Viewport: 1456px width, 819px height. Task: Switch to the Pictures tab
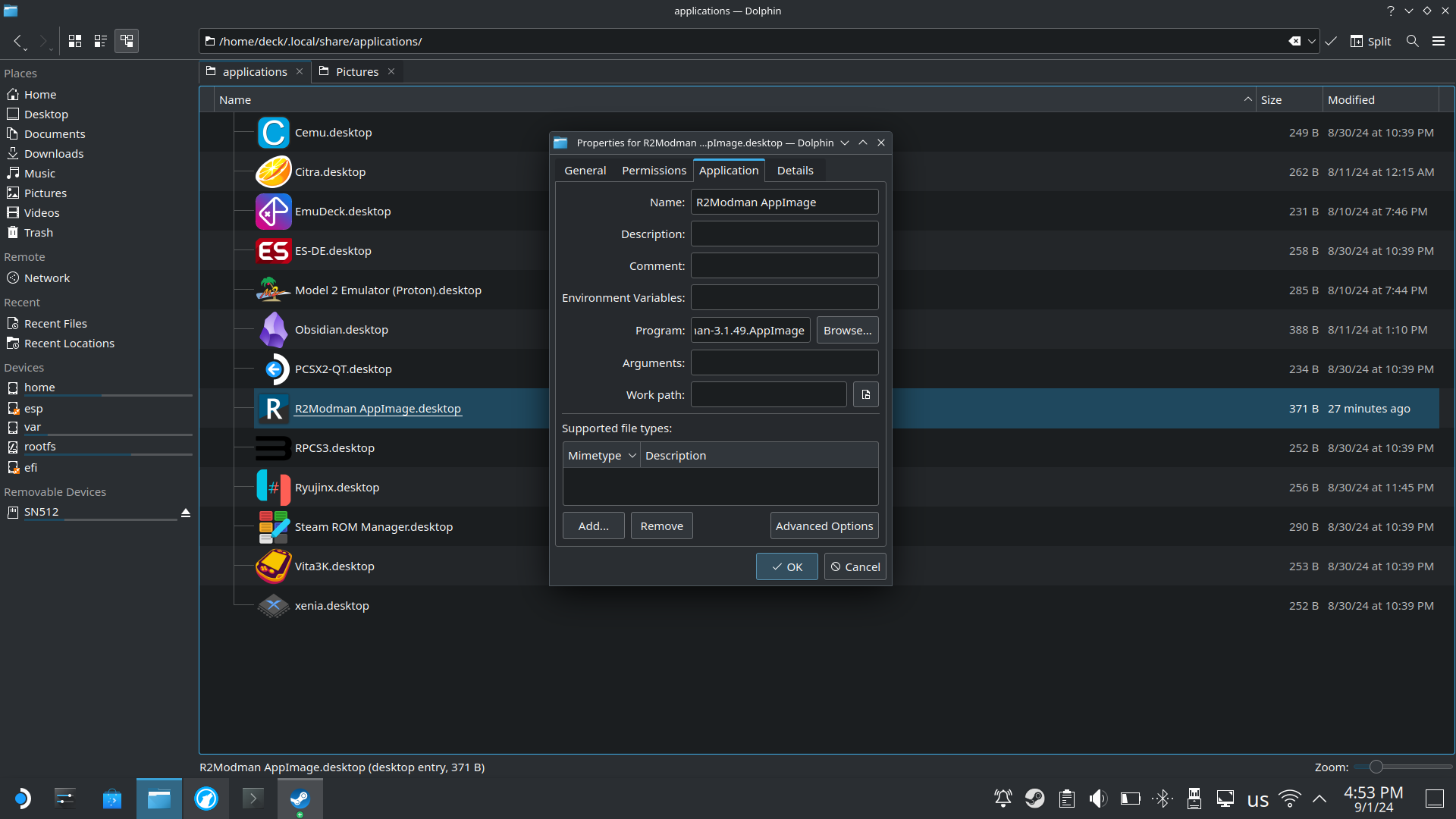357,72
